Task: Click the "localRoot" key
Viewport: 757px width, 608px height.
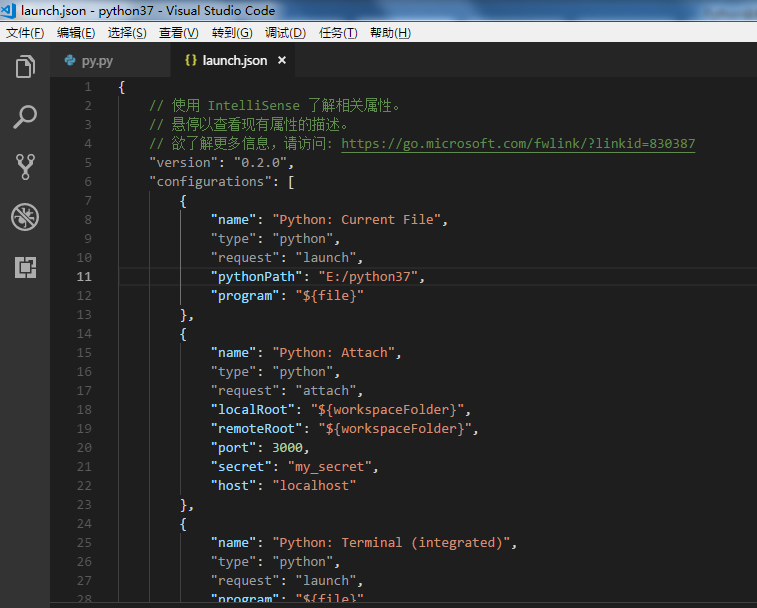Action: click(x=252, y=410)
